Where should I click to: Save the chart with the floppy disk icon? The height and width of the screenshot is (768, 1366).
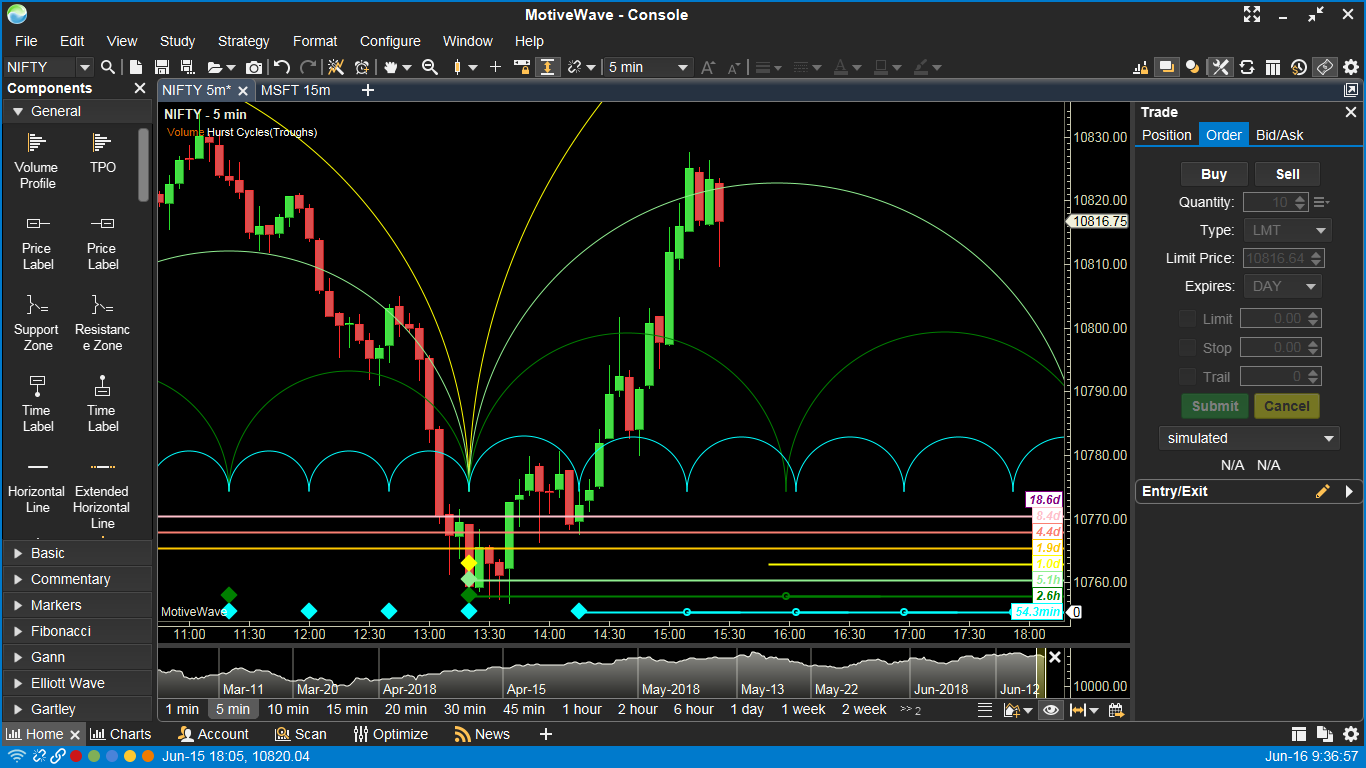(x=162, y=67)
